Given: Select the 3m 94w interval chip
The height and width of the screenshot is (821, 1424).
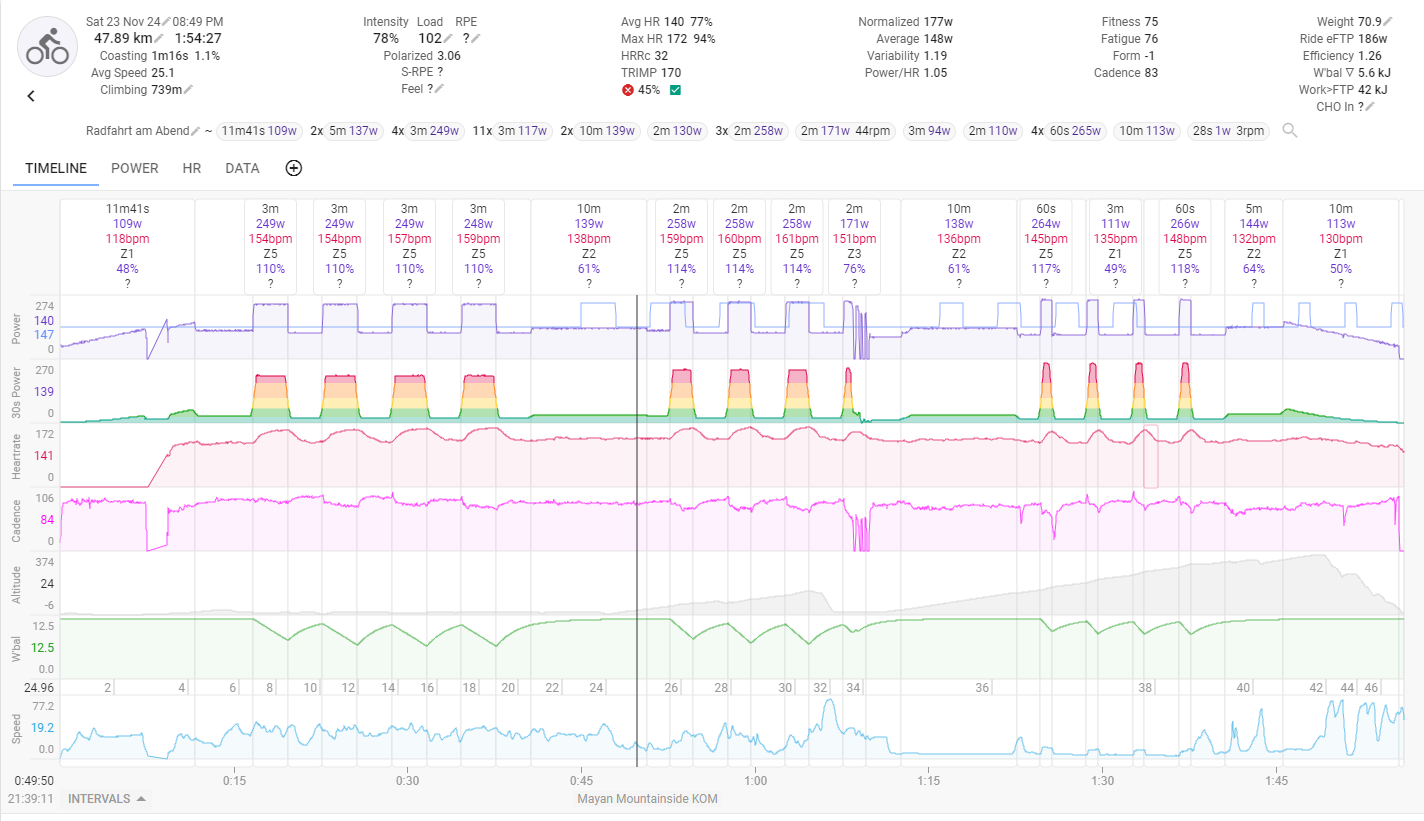Looking at the screenshot, I should coord(929,131).
